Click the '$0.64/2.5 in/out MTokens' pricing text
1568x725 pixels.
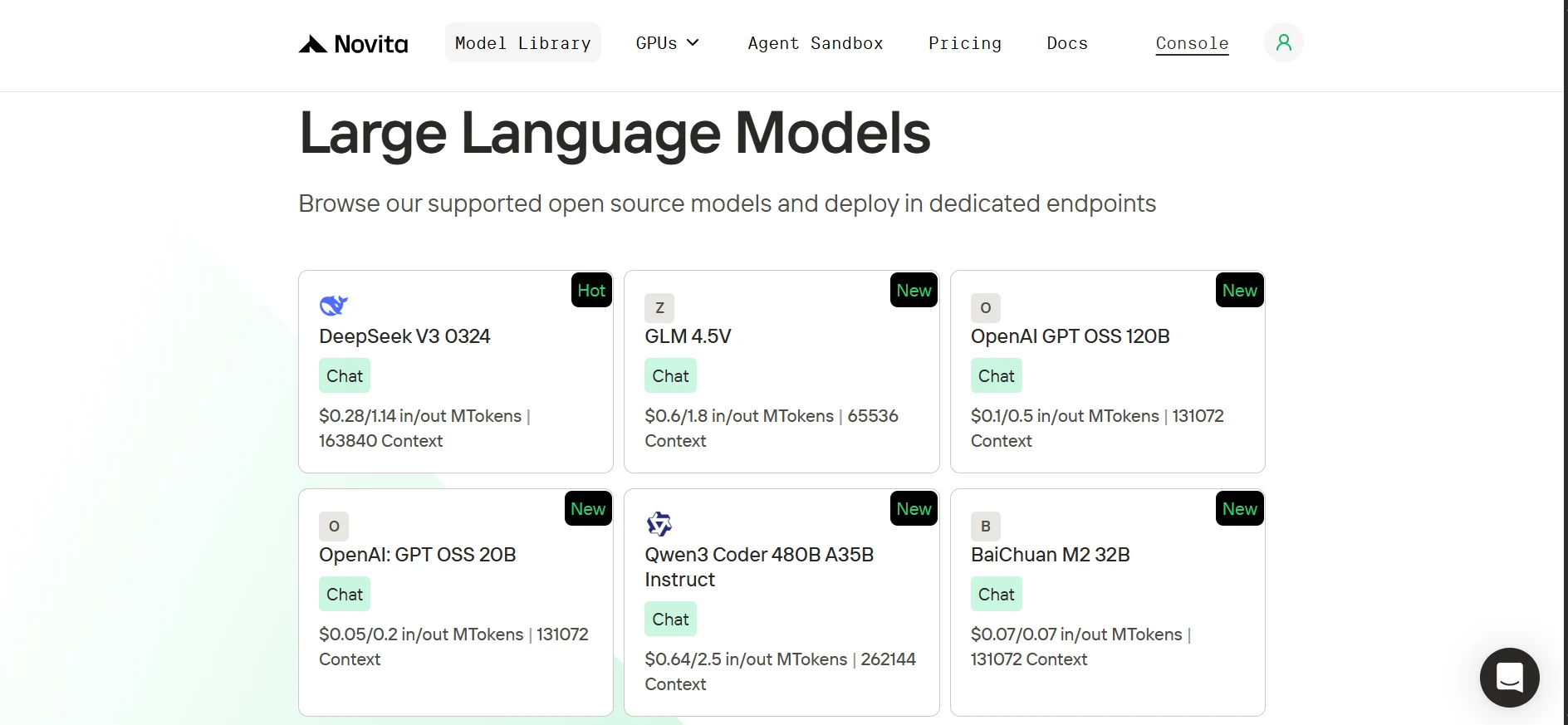(x=746, y=659)
